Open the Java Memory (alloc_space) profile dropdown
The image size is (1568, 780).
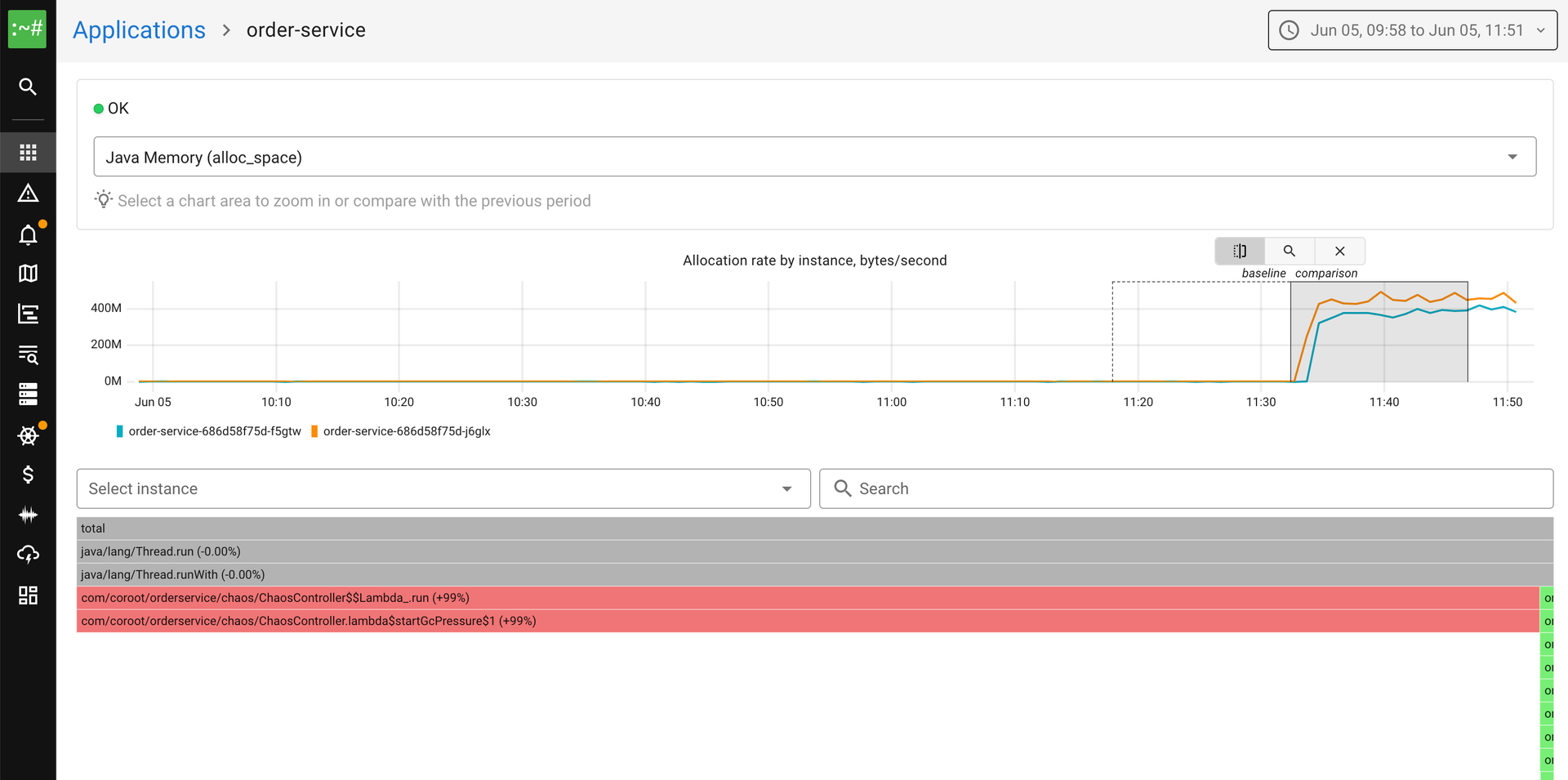[x=814, y=157]
